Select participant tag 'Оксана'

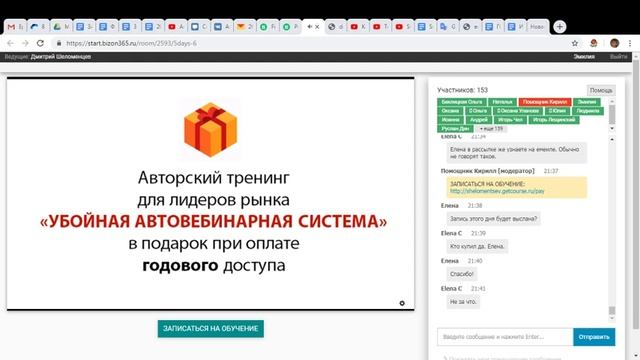(450, 111)
